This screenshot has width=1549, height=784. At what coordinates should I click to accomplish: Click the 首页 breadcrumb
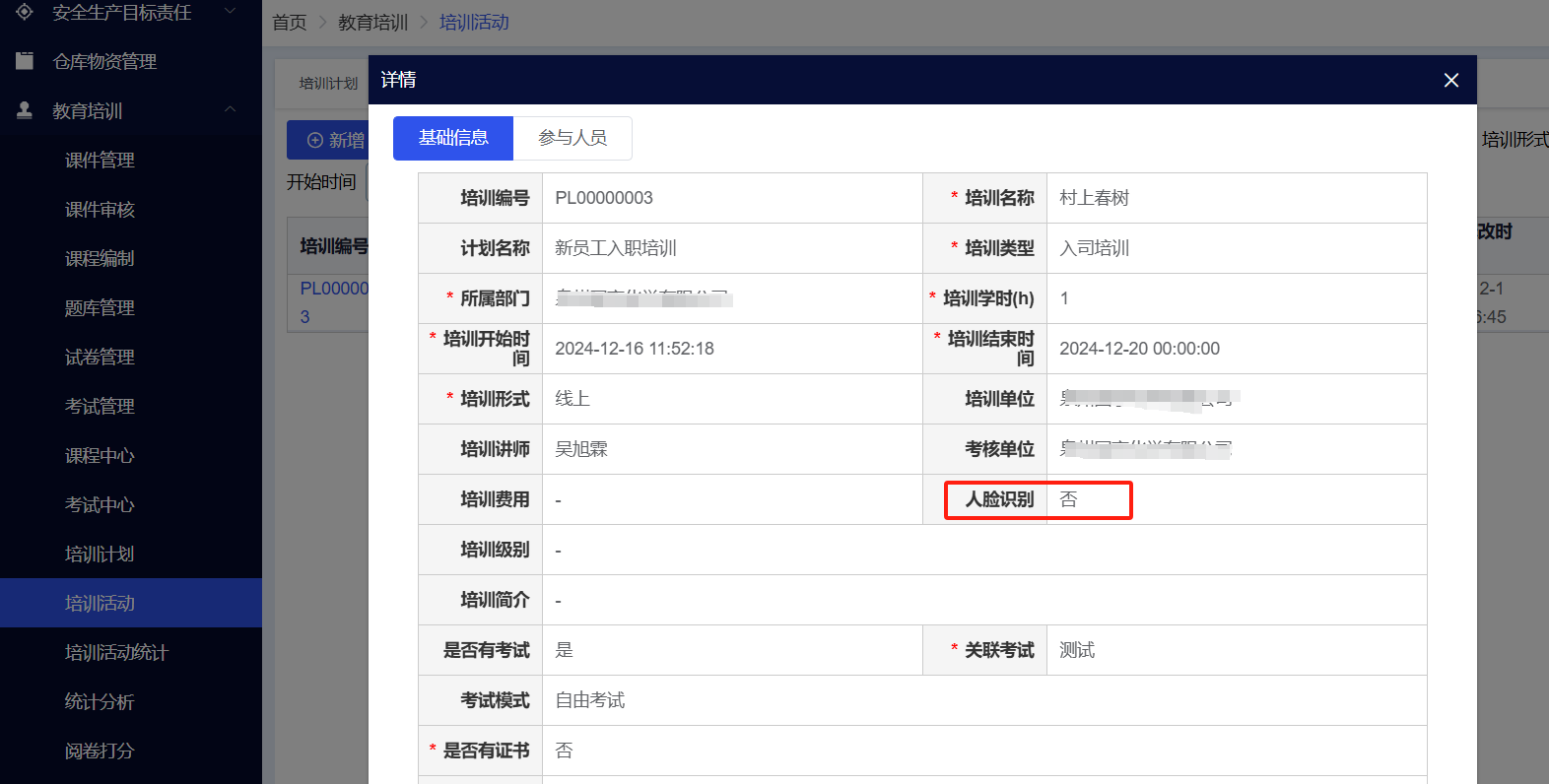coord(290,22)
